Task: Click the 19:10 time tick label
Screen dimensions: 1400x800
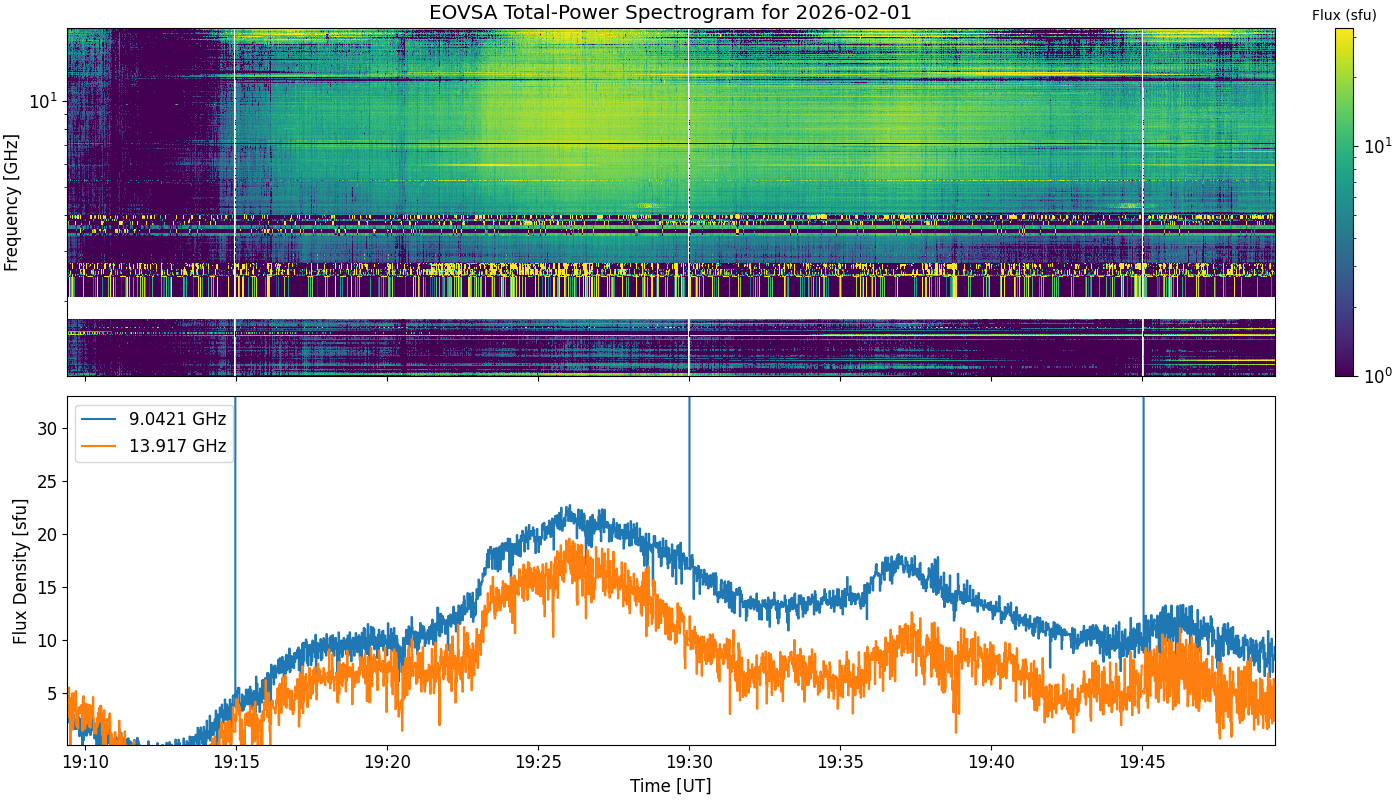Action: tap(85, 763)
